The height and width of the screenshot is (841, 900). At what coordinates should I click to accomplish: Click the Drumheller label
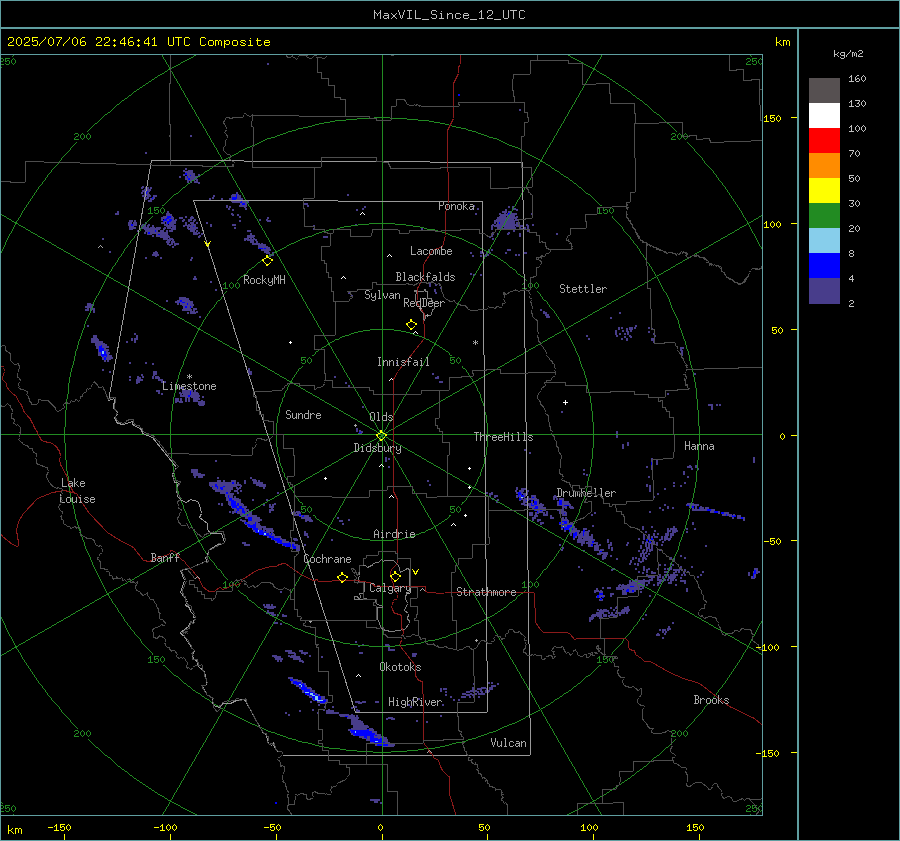click(586, 493)
